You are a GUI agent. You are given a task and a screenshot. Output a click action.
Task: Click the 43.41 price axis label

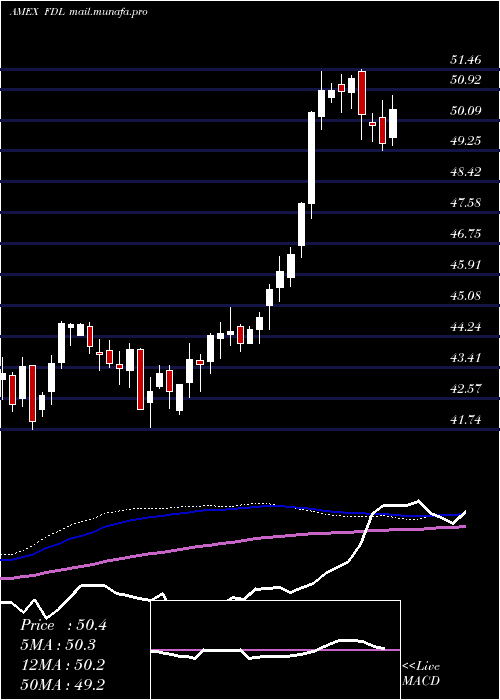coord(466,358)
